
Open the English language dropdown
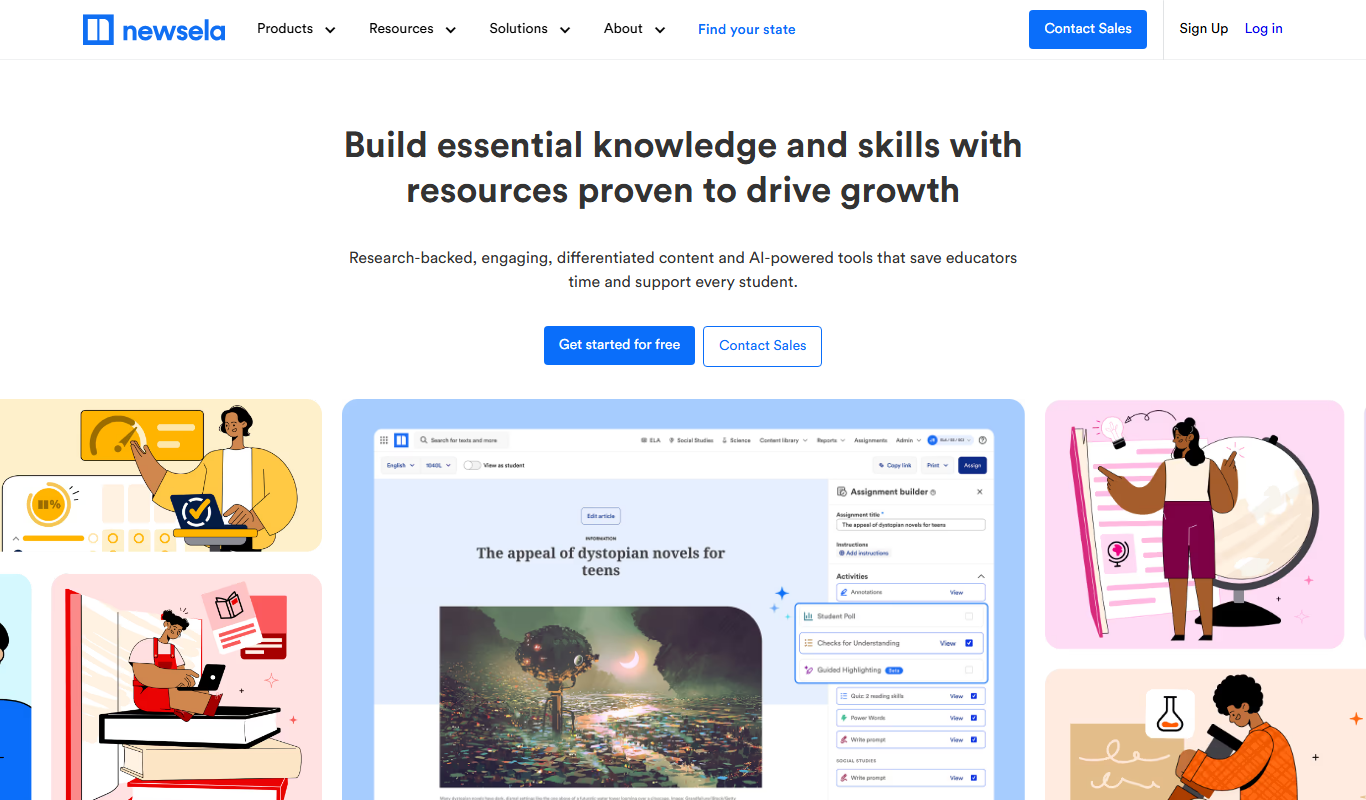coord(400,465)
